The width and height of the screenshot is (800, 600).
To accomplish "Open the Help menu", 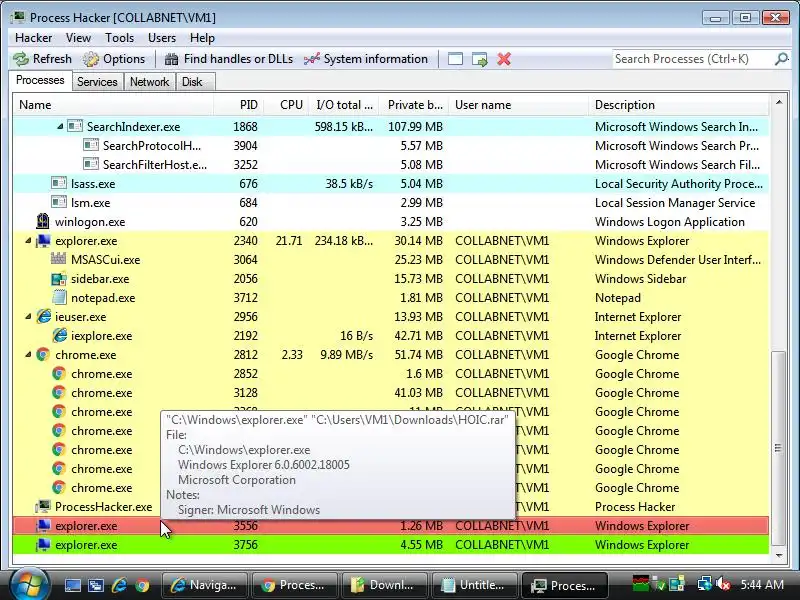I will click(202, 38).
